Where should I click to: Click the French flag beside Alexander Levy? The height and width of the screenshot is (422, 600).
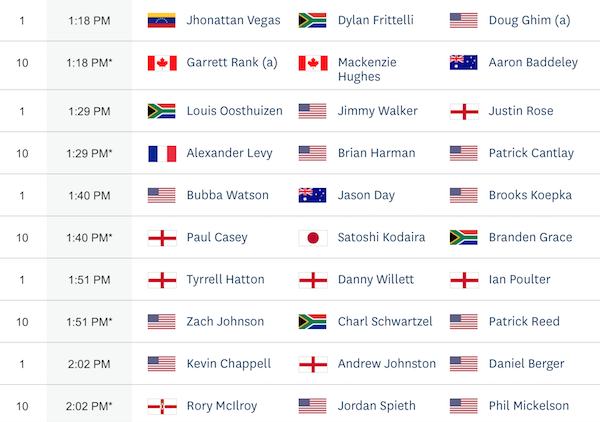tap(162, 154)
